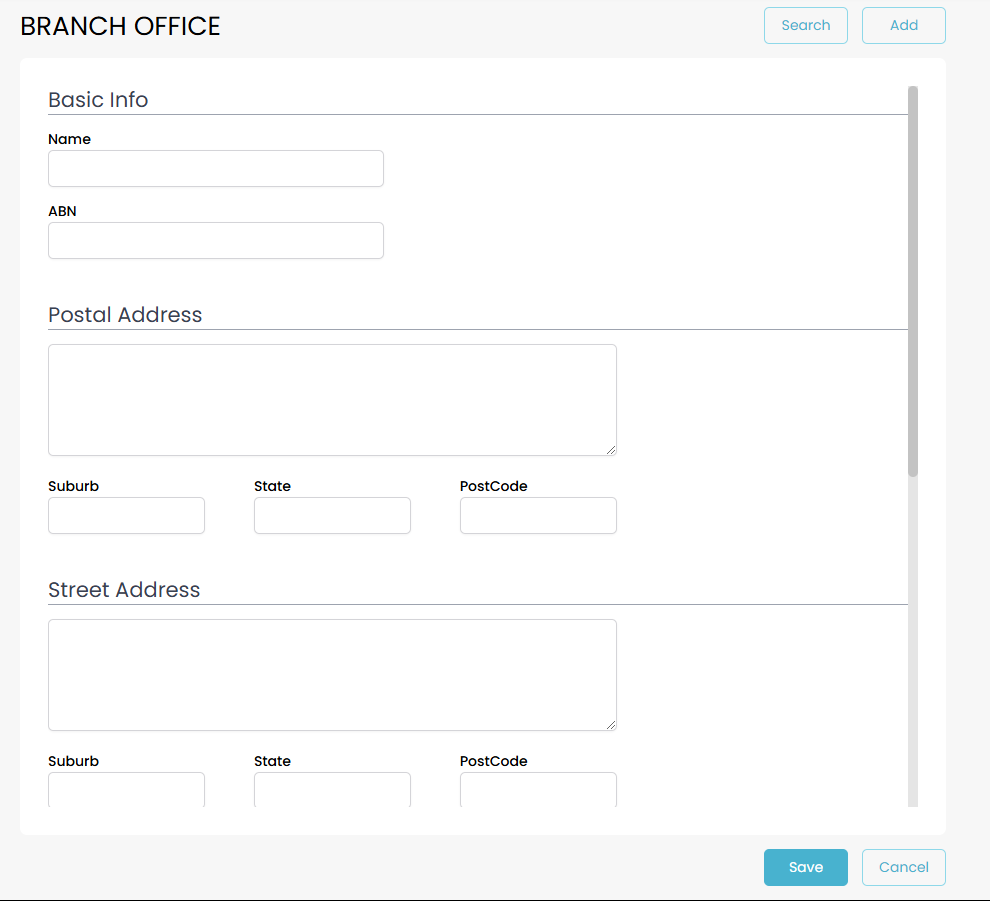Click into the ABN text box
This screenshot has width=990, height=901.
[215, 241]
